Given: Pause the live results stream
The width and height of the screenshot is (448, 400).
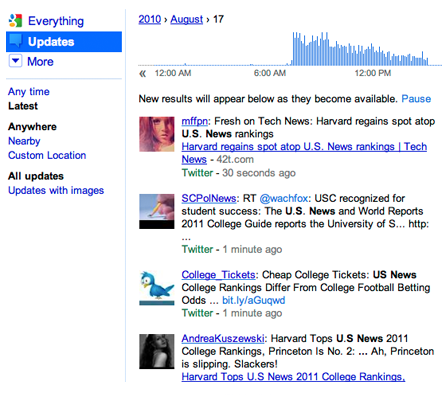Looking at the screenshot, I should (416, 99).
